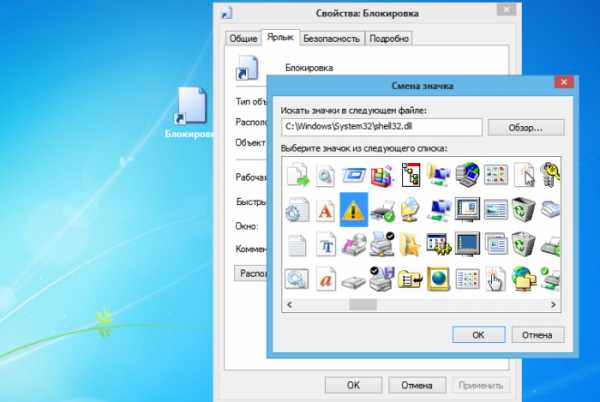The height and width of the screenshot is (402, 600).
Task: Click the left arrow of icon list scrollbar
Action: 290,304
